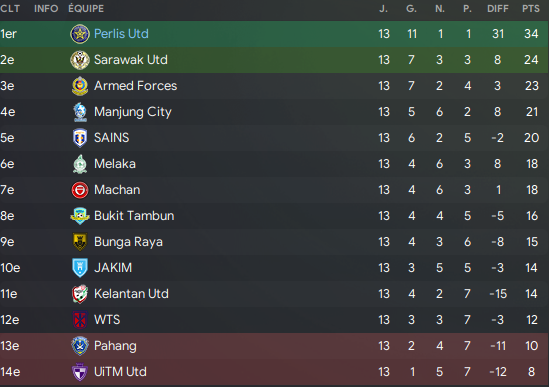This screenshot has width=549, height=387.
Task: Sort table by PTS column header
Action: click(x=531, y=8)
